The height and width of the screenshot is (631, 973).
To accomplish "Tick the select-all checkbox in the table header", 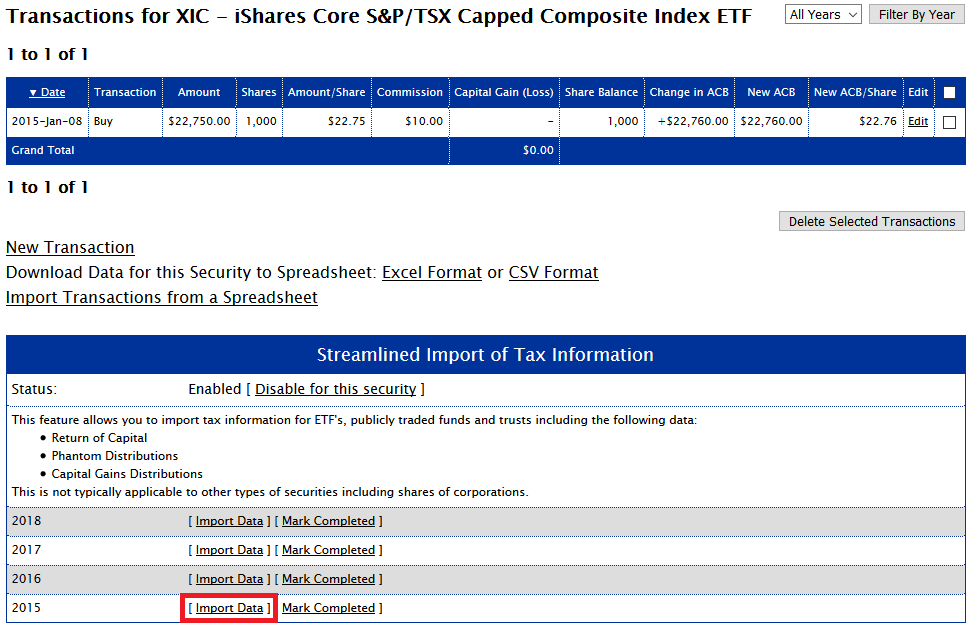I will (949, 92).
